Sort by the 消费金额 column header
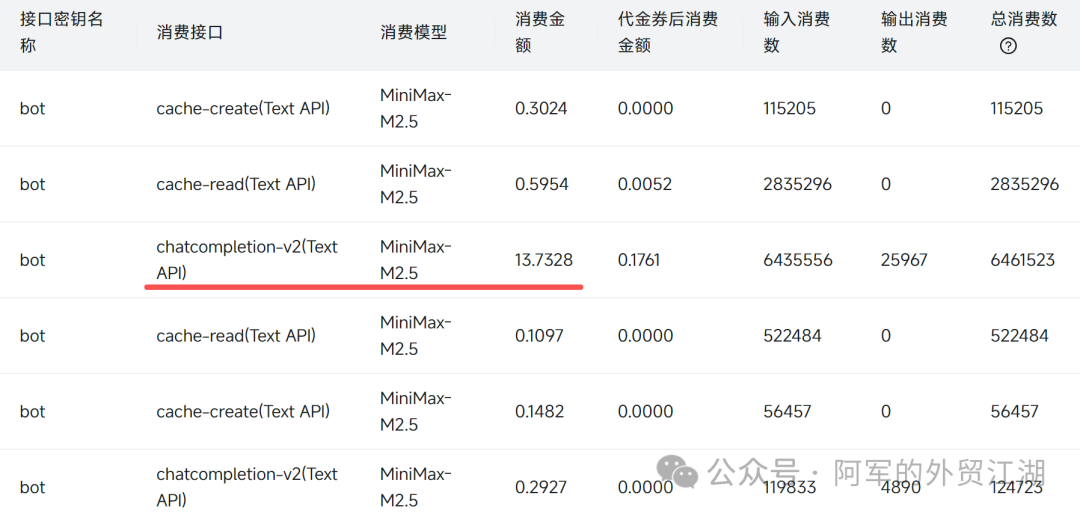Viewport: 1080px width, 516px height. [538, 32]
